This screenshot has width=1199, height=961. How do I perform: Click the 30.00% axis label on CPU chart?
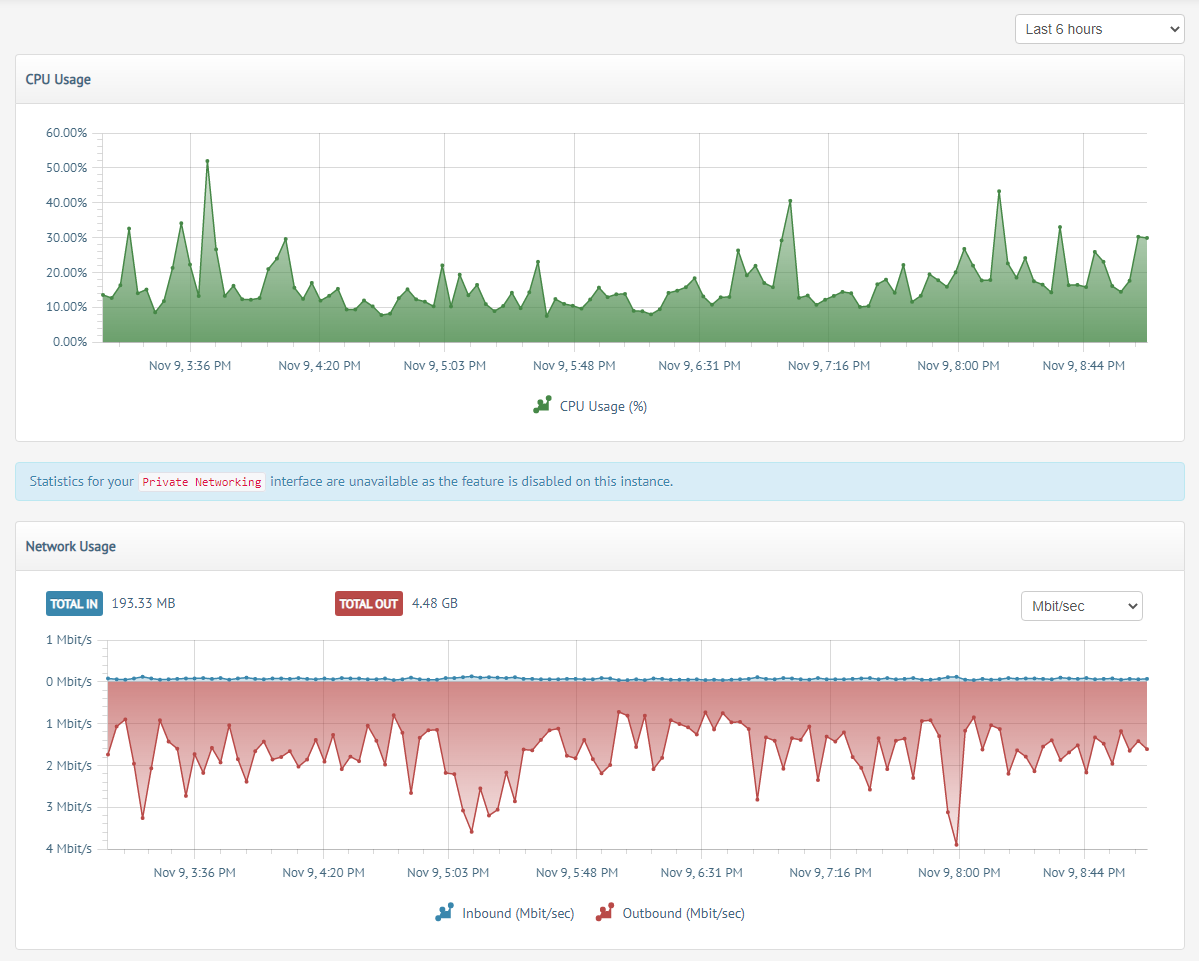coord(67,238)
